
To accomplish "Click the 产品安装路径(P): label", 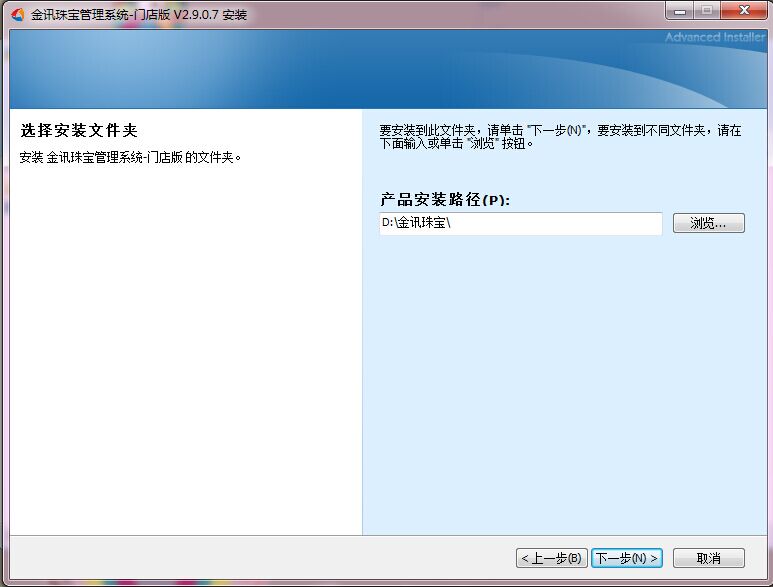I will 445,200.
